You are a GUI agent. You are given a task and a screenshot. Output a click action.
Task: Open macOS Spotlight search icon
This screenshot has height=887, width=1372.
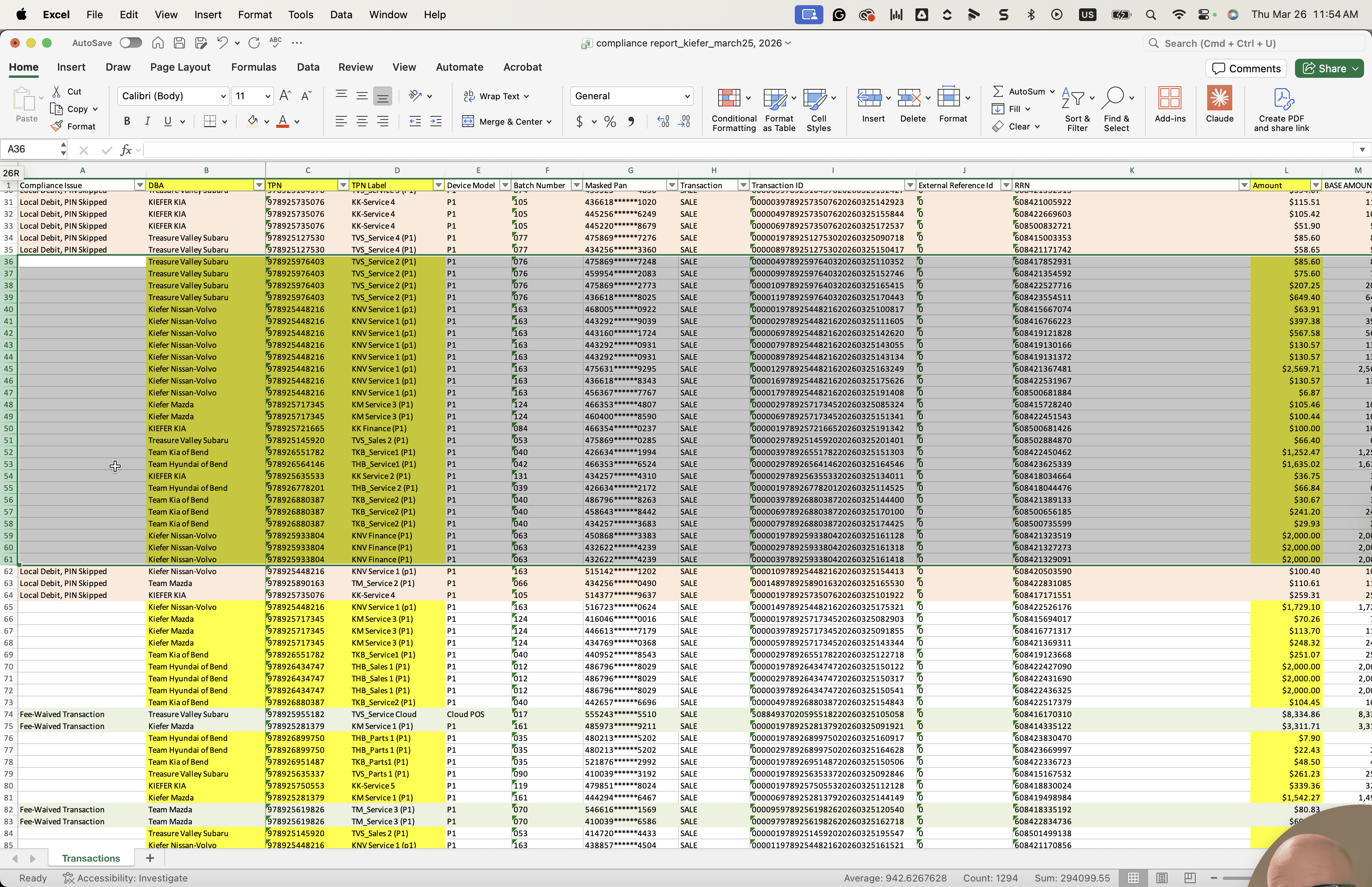1150,14
